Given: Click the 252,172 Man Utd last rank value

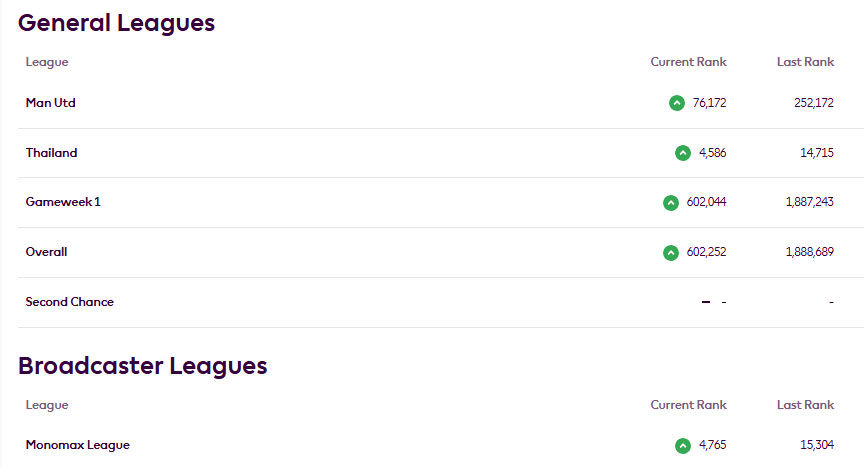Looking at the screenshot, I should pos(814,103).
